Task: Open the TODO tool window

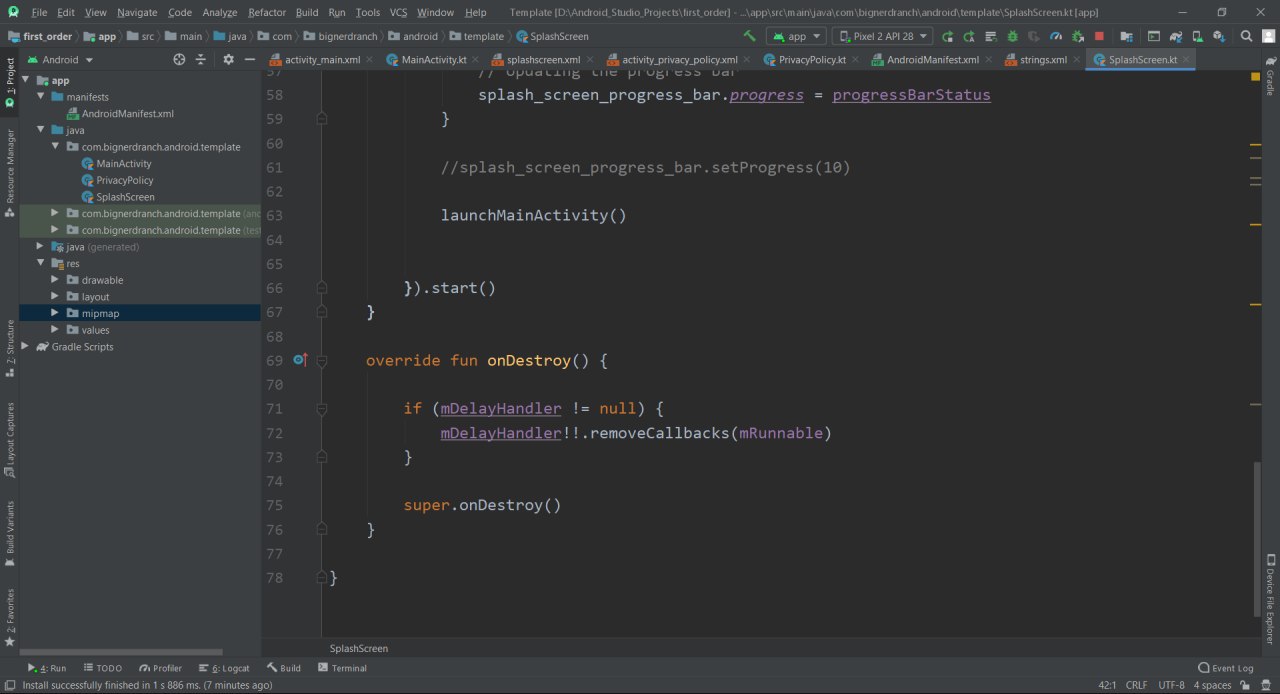Action: click(x=103, y=668)
